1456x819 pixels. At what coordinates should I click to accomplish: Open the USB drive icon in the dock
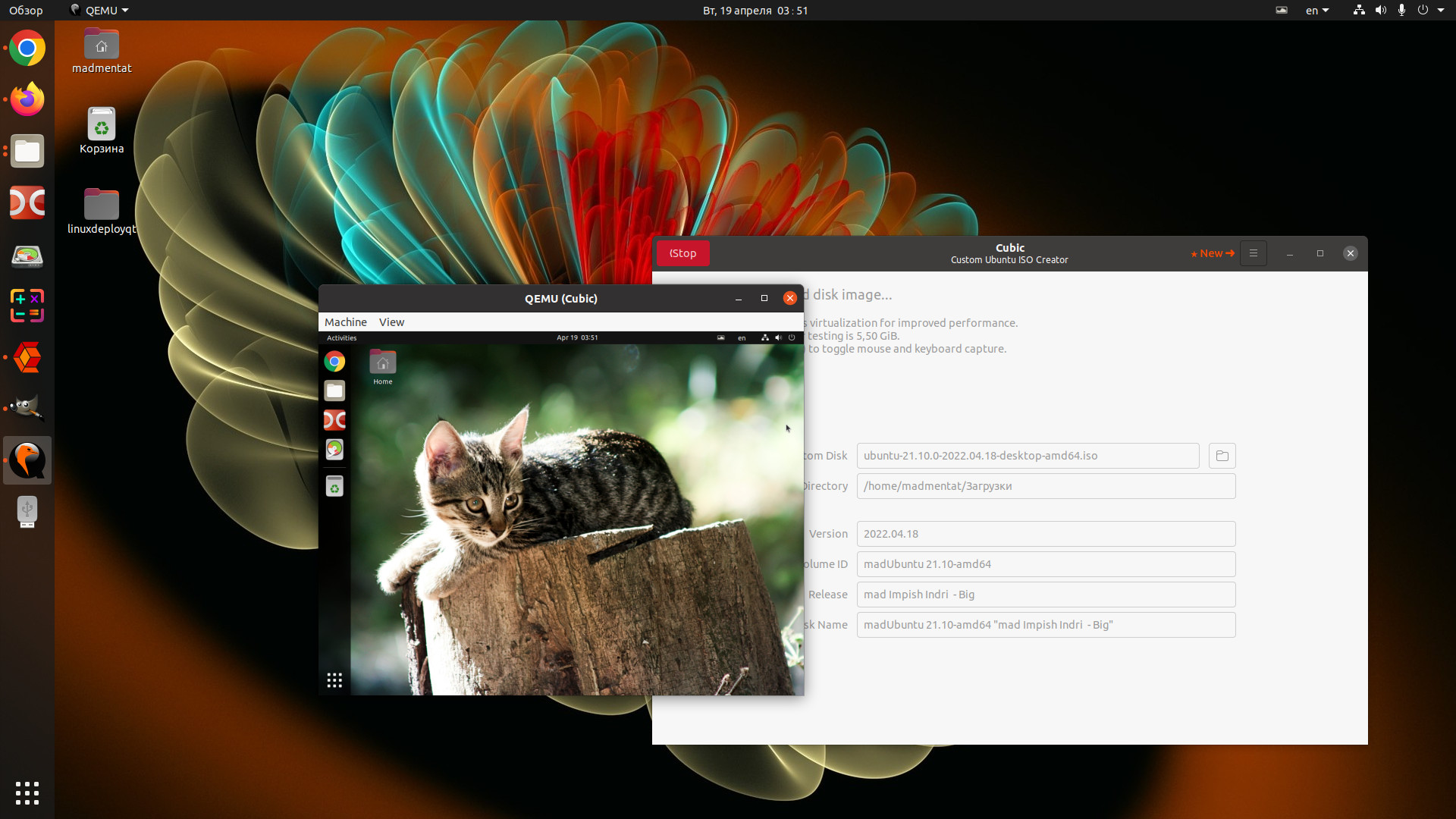tap(27, 512)
